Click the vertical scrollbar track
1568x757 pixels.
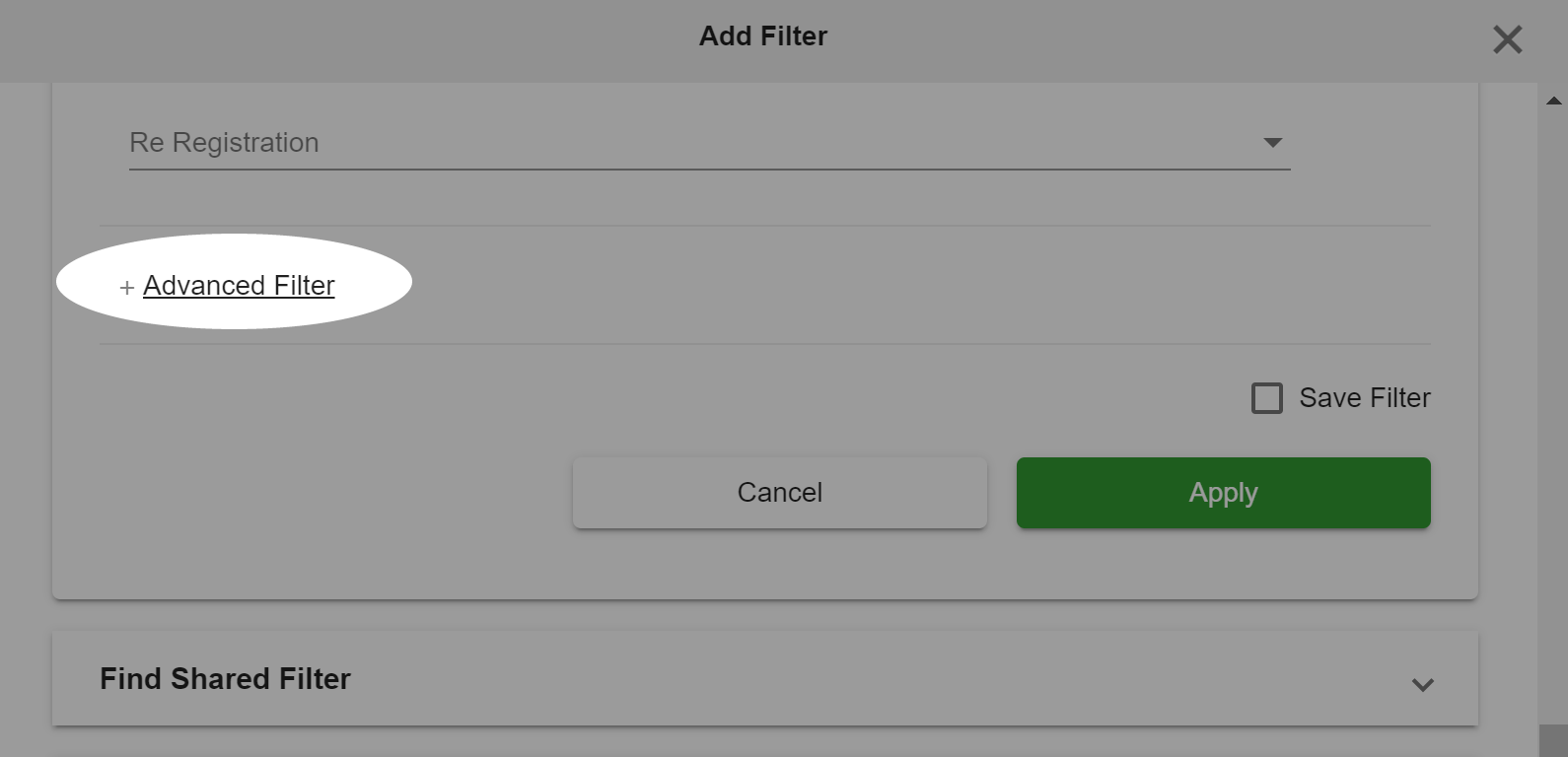(x=1553, y=414)
